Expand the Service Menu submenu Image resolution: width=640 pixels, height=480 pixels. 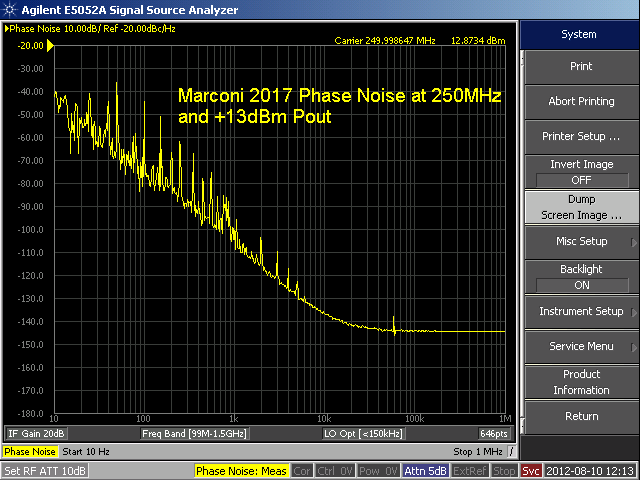581,347
